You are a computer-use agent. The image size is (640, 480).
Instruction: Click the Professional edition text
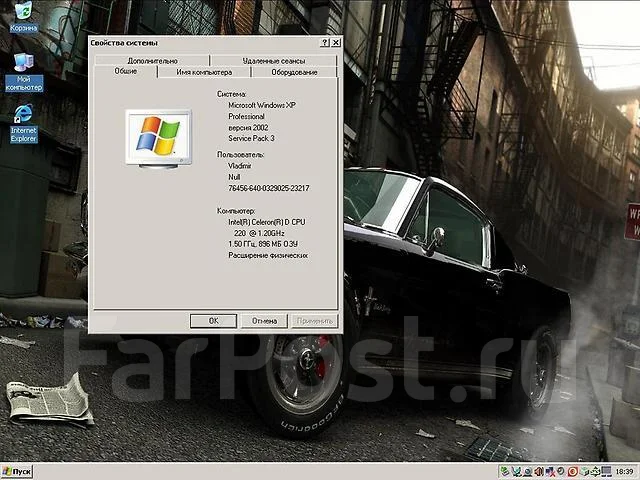click(x=246, y=116)
